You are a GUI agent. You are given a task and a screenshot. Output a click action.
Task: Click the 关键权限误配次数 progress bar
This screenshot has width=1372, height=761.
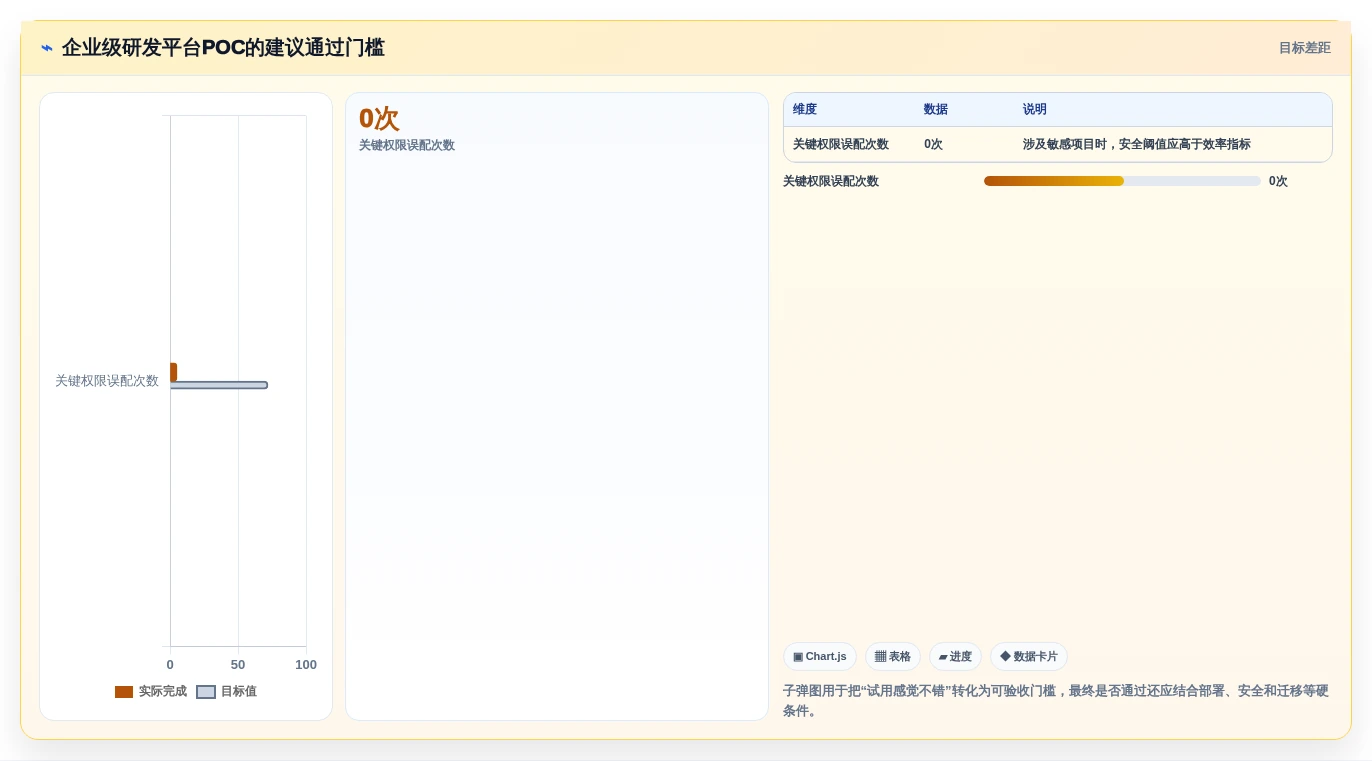[1122, 181]
